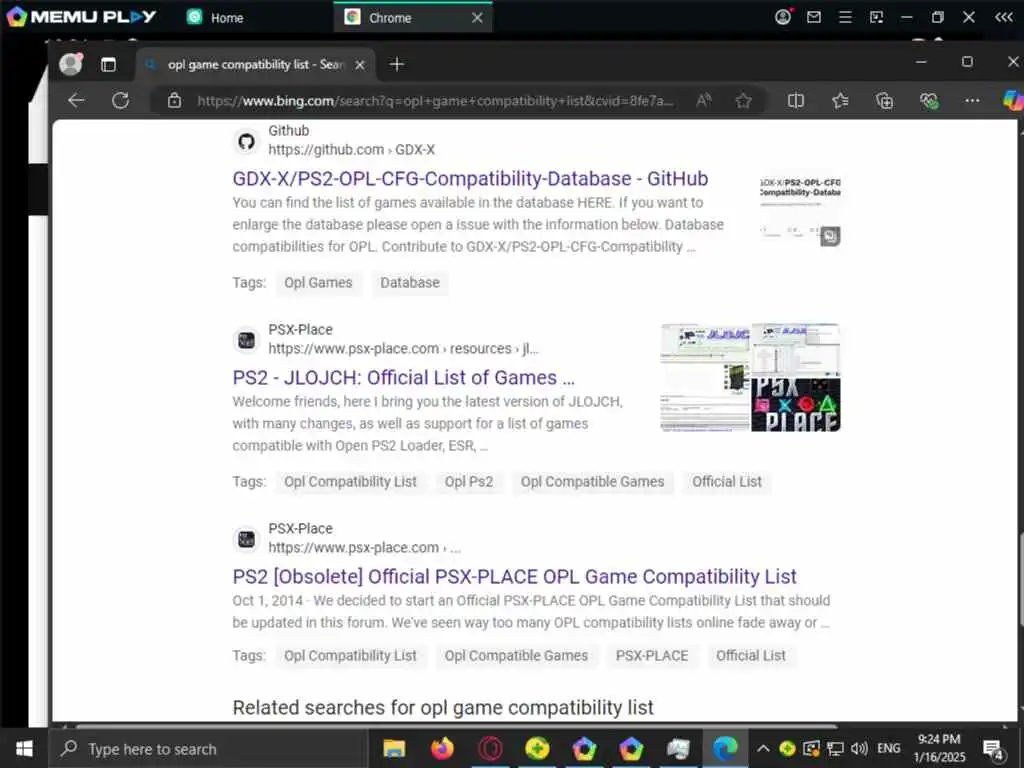Click the Opl Games tag
Image resolution: width=1024 pixels, height=768 pixels.
[318, 283]
